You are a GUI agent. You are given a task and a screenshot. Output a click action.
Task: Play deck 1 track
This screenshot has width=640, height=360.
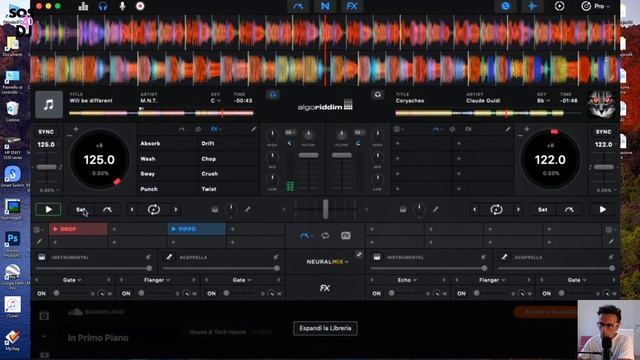pyautogui.click(x=48, y=209)
